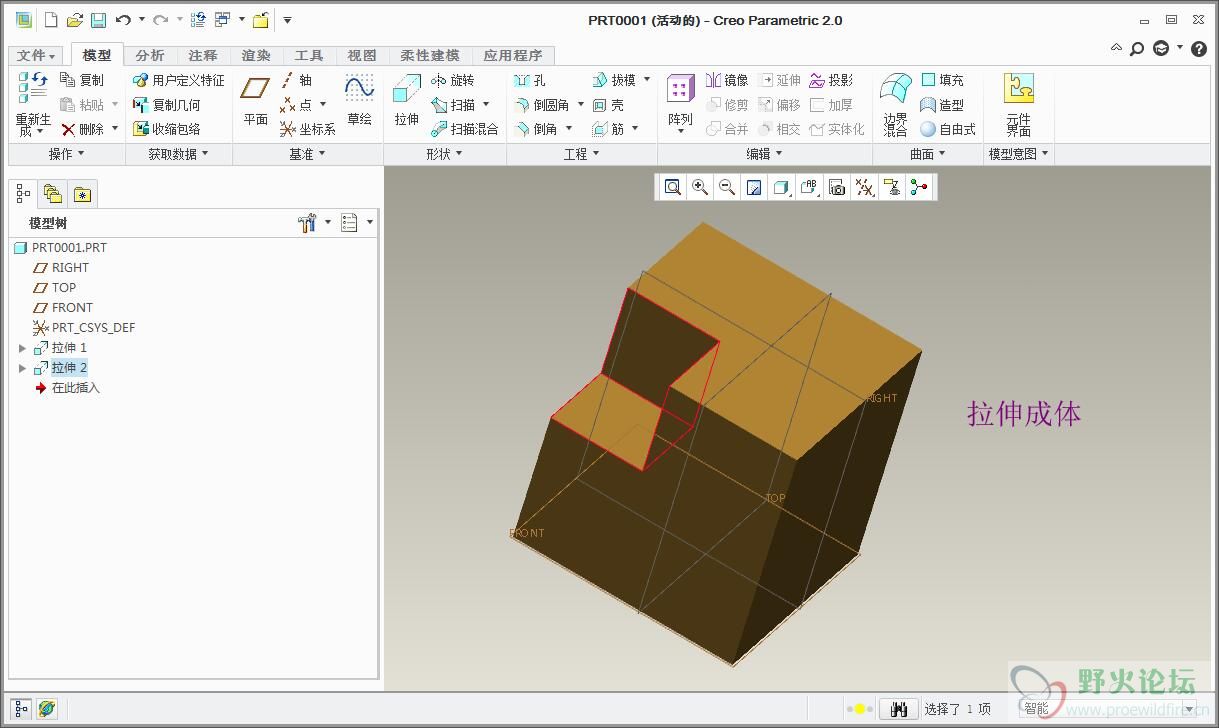Apply the 壳 (Shell) feature
Viewport: 1219px width, 728px height.
(x=608, y=105)
